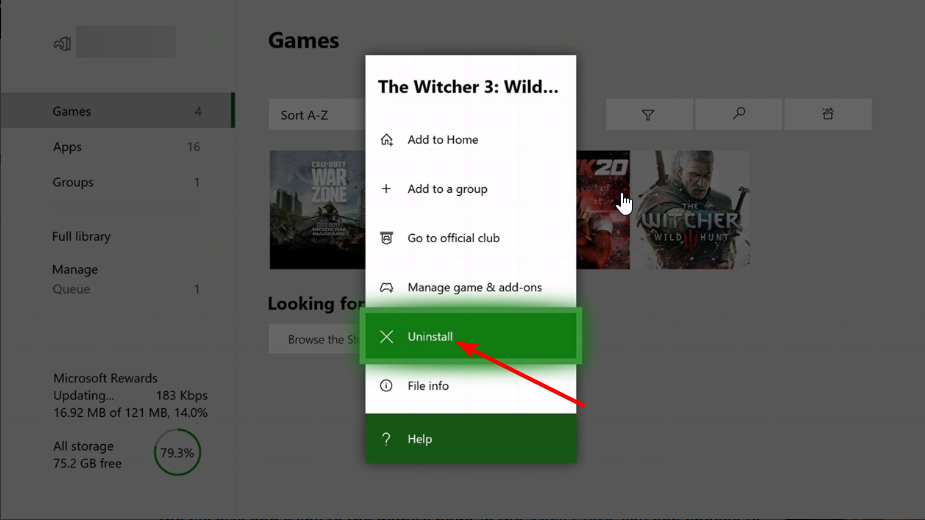Open File info entry
Screen dimensions: 925x520
pyautogui.click(x=471, y=385)
